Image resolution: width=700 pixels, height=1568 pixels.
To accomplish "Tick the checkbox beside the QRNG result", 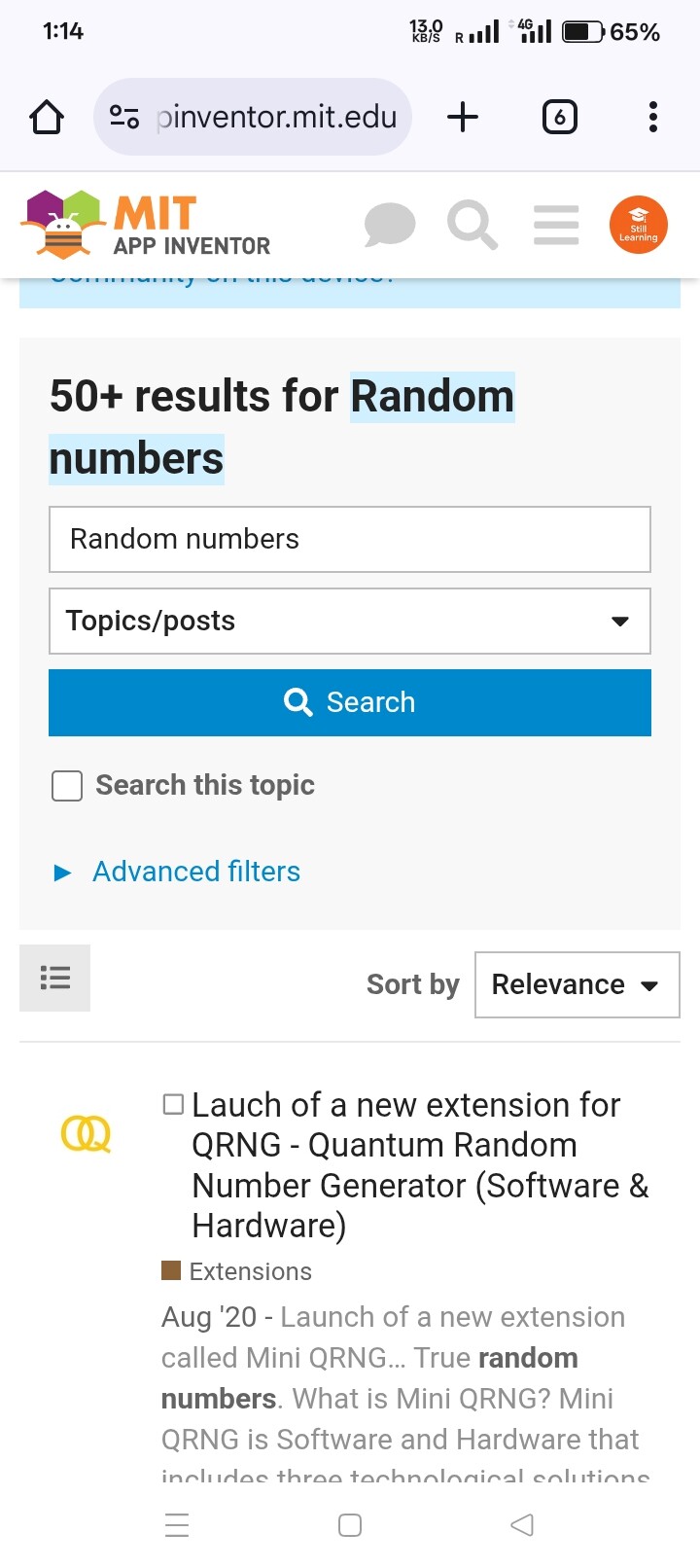I will pos(173,1104).
